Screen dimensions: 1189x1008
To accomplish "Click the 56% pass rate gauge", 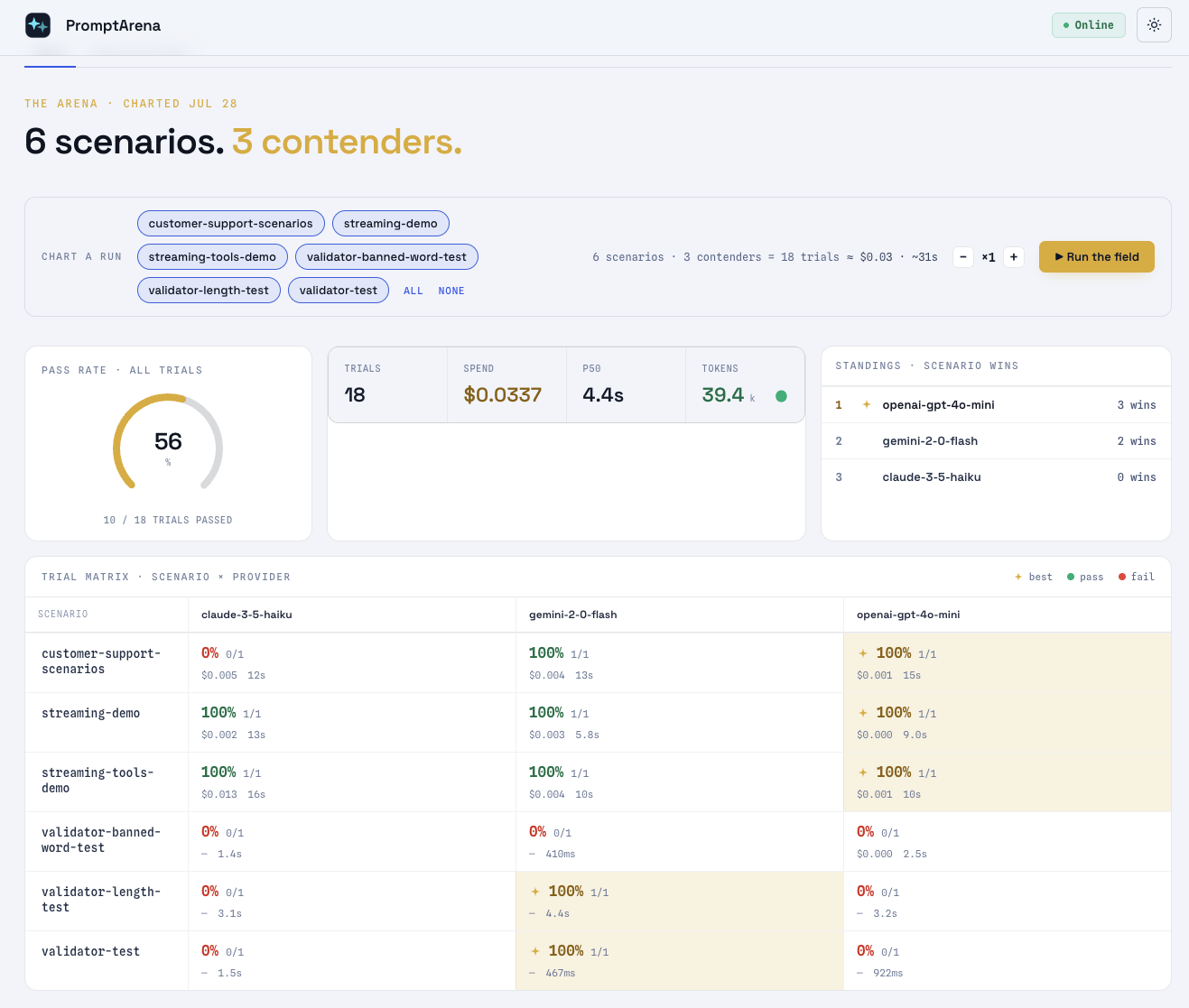I will tap(168, 442).
